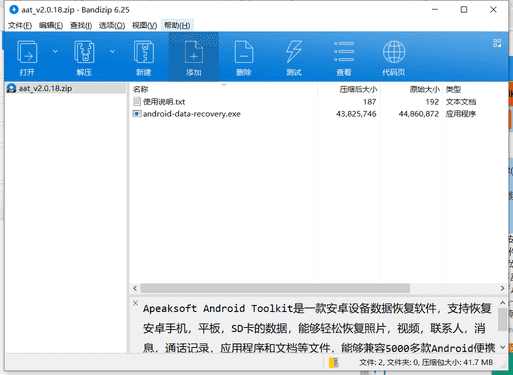
Task: Close the archive comment panel
Action: click(135, 303)
